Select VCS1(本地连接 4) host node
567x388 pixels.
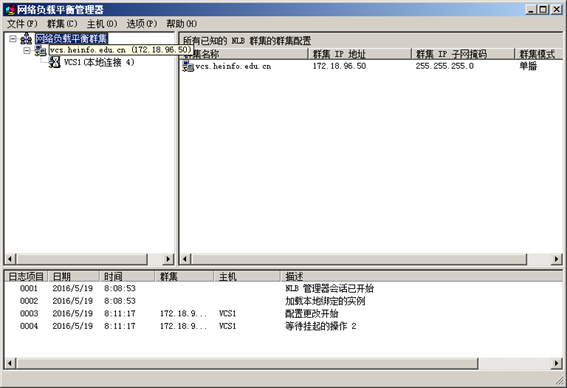click(x=99, y=62)
